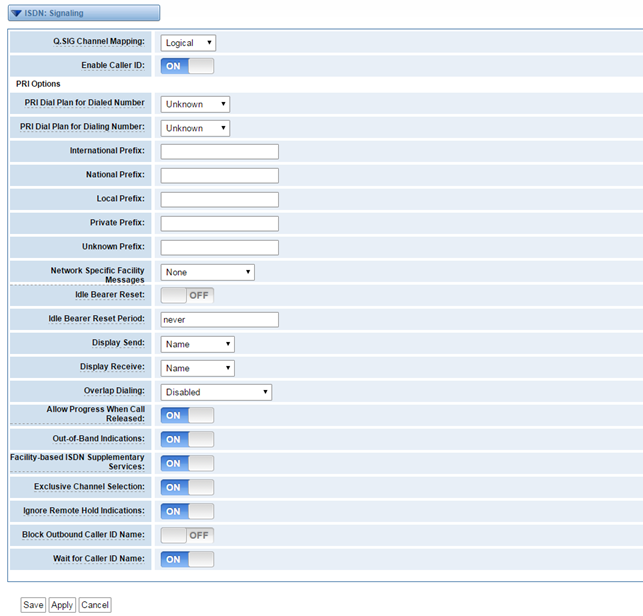Toggle the Out-of-Band Indications switch
Viewport: 643px width, 616px height.
coord(187,439)
